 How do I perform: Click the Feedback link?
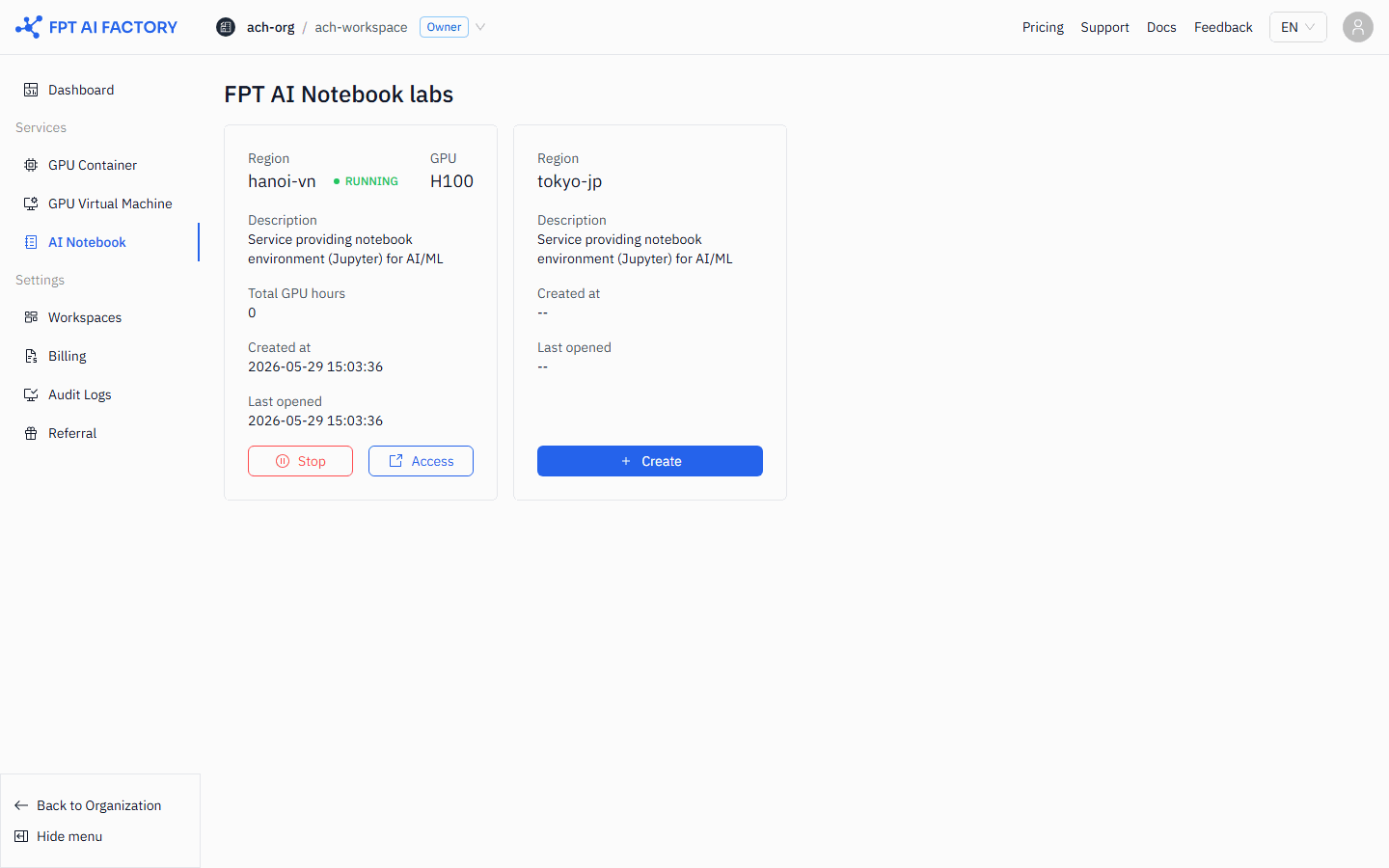click(1223, 27)
